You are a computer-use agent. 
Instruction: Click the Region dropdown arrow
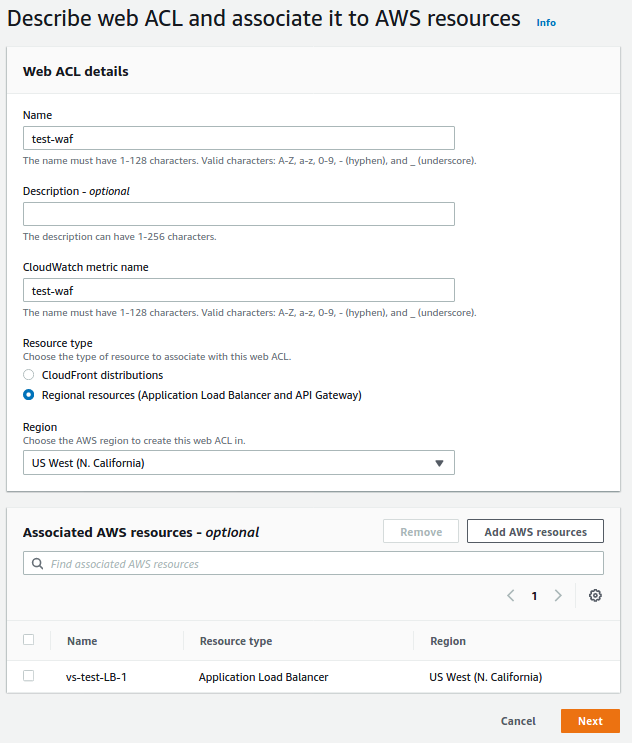click(439, 462)
